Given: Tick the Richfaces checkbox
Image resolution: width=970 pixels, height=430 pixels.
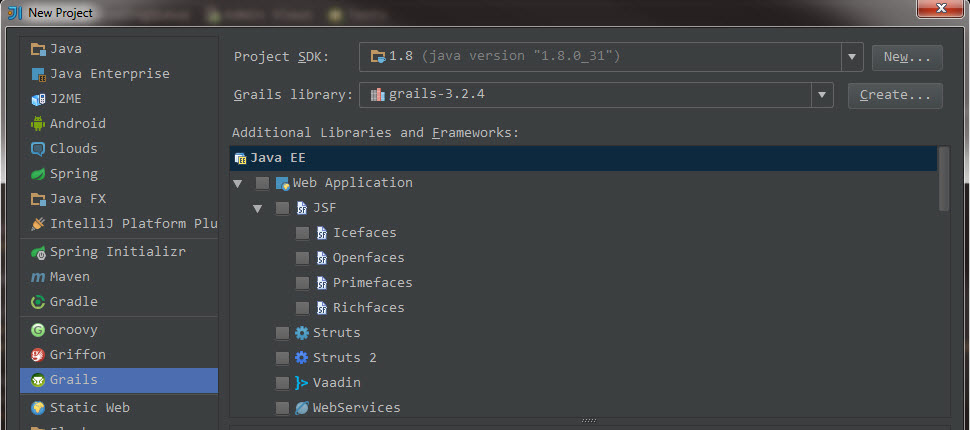Looking at the screenshot, I should [x=302, y=308].
